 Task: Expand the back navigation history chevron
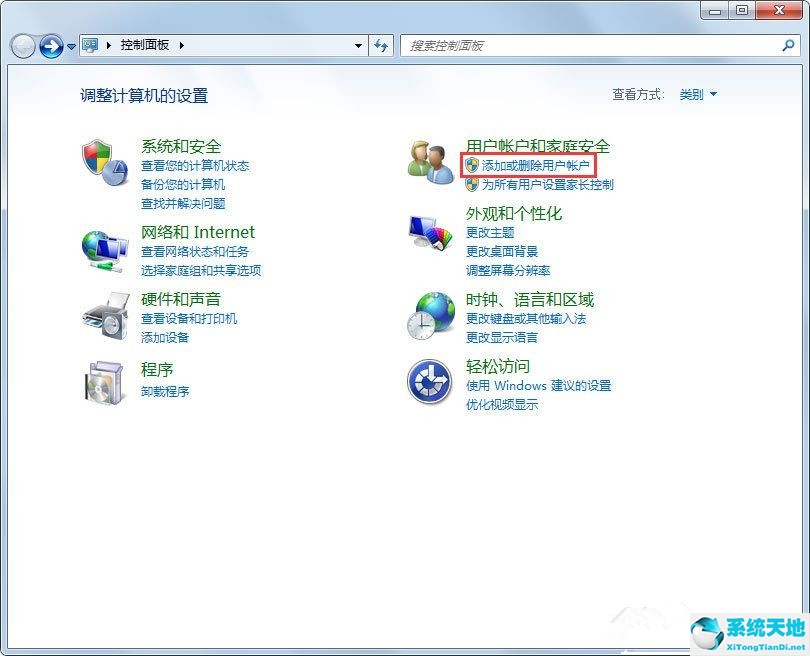tap(69, 46)
